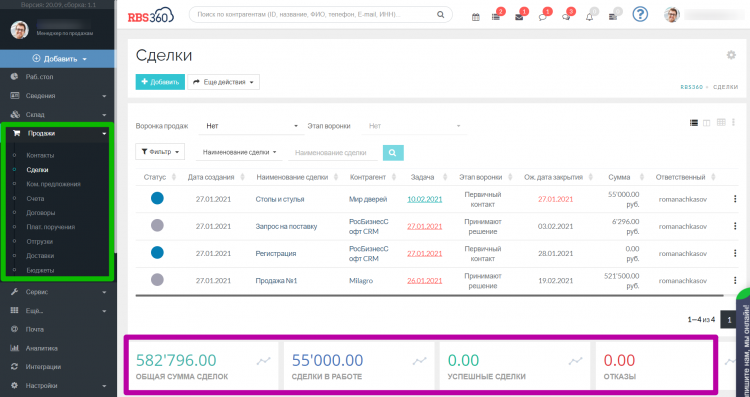Viewport: 750px width, 397px height.
Task: Click status circle of Столы и стулья
Action: (157, 198)
